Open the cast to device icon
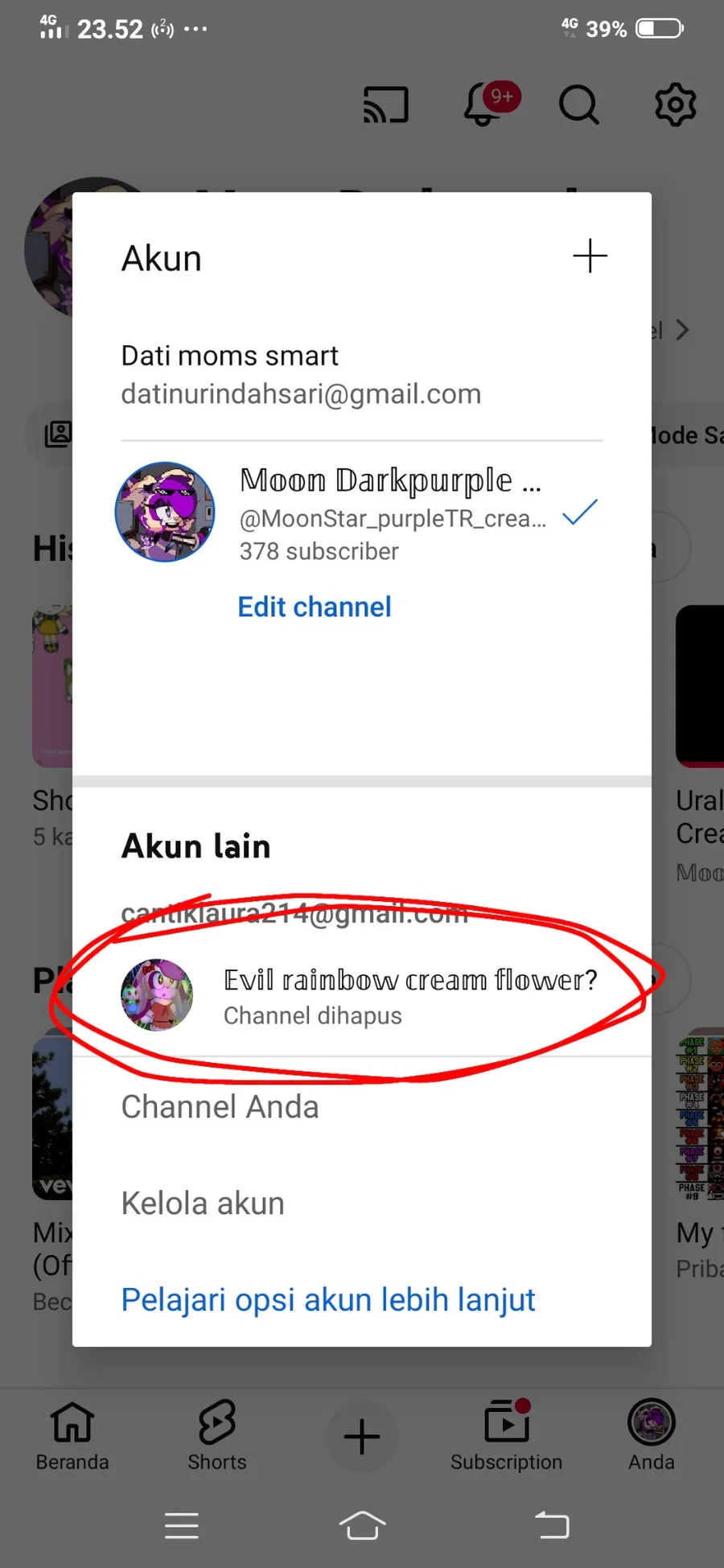Image resolution: width=724 pixels, height=1568 pixels. (386, 105)
